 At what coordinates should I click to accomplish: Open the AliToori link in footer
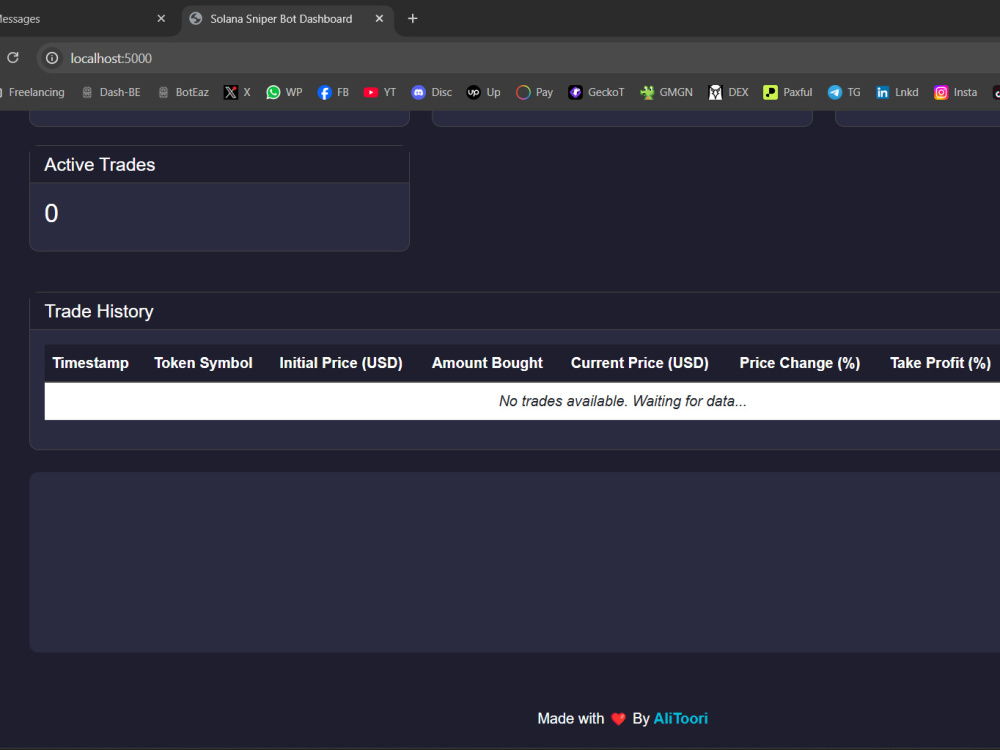(x=680, y=719)
